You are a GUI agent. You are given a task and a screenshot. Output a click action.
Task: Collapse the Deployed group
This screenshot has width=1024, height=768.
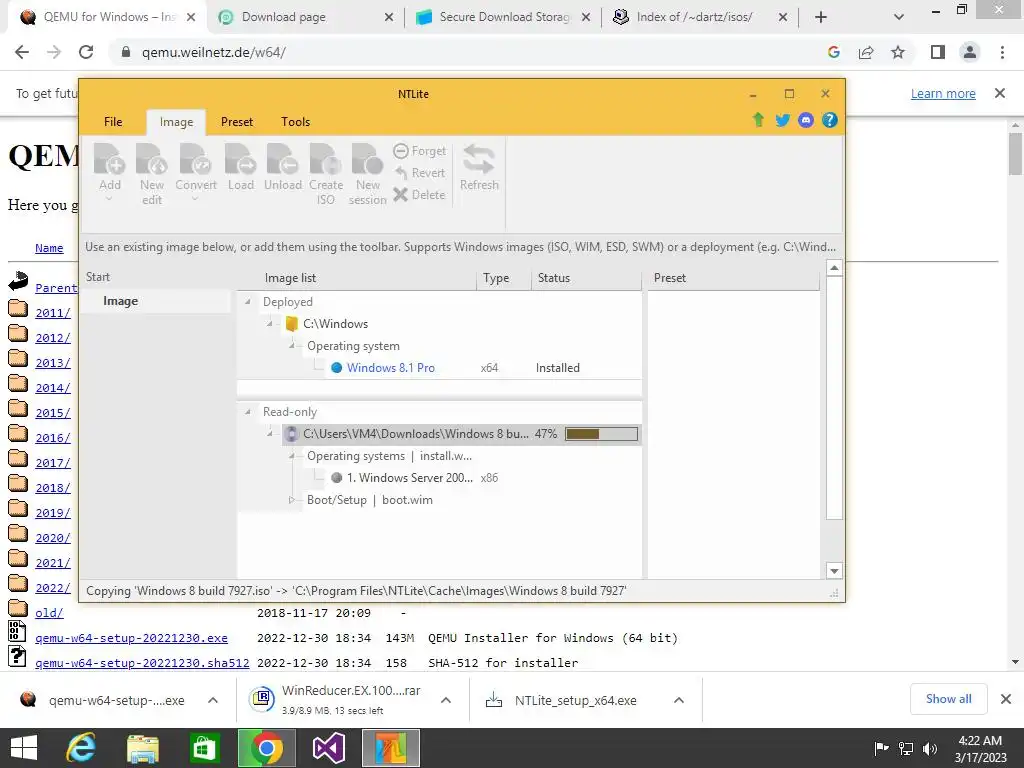[x=248, y=302]
